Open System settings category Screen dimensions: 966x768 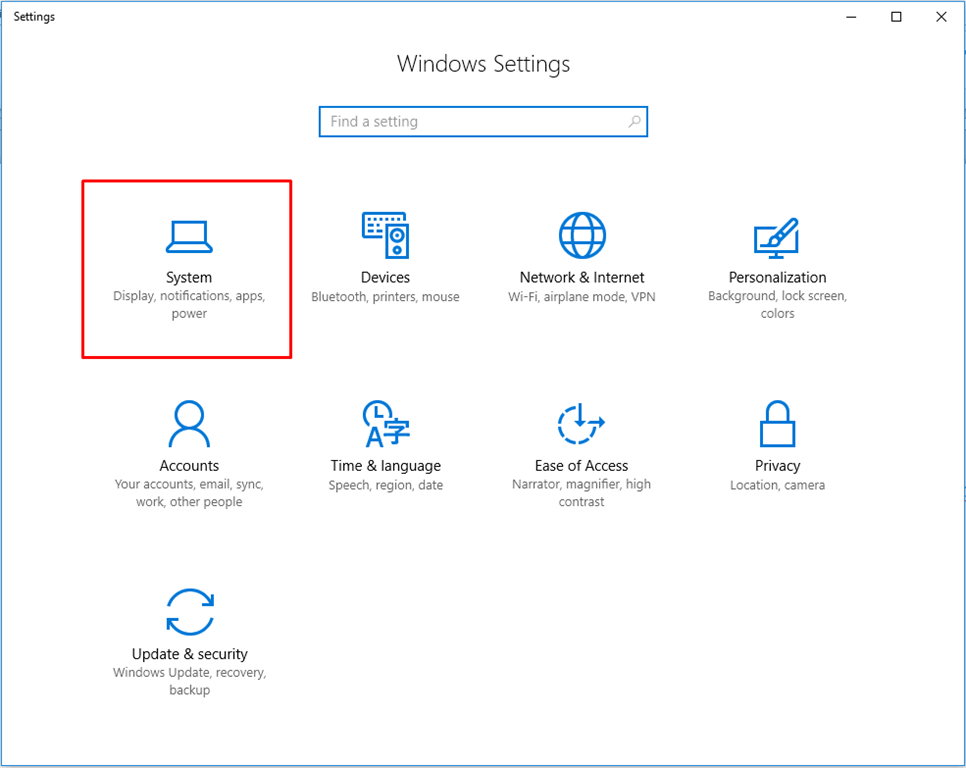point(188,270)
